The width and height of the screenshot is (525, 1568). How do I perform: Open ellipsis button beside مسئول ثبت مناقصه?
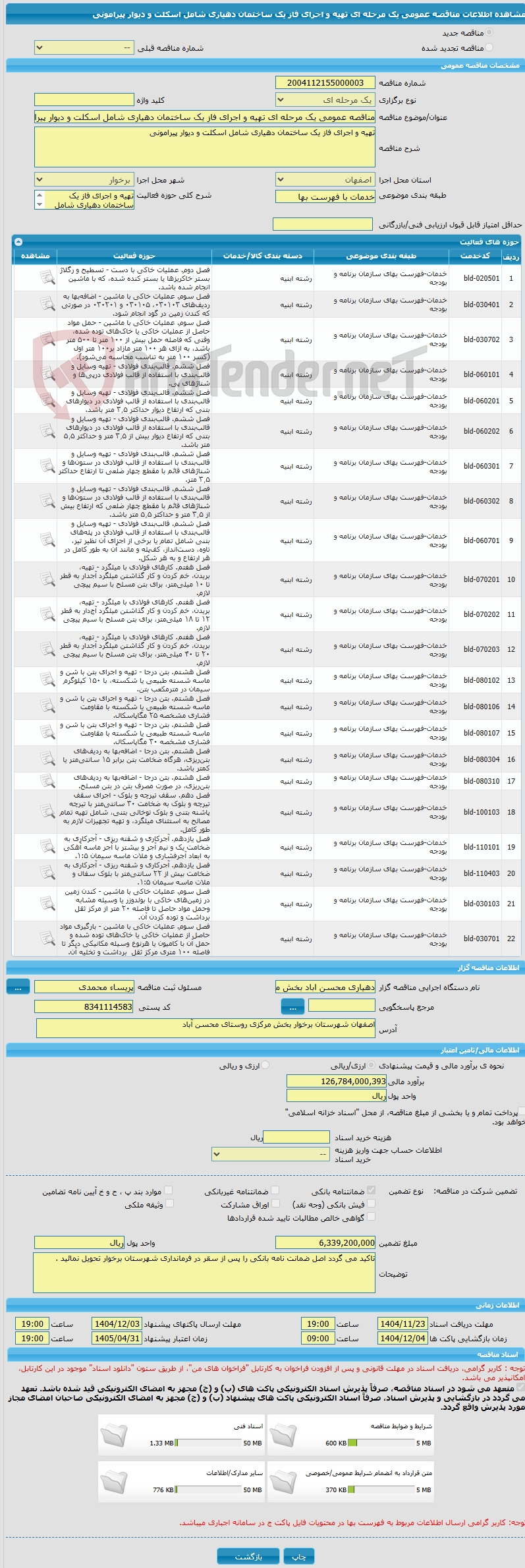pyautogui.click(x=18, y=987)
